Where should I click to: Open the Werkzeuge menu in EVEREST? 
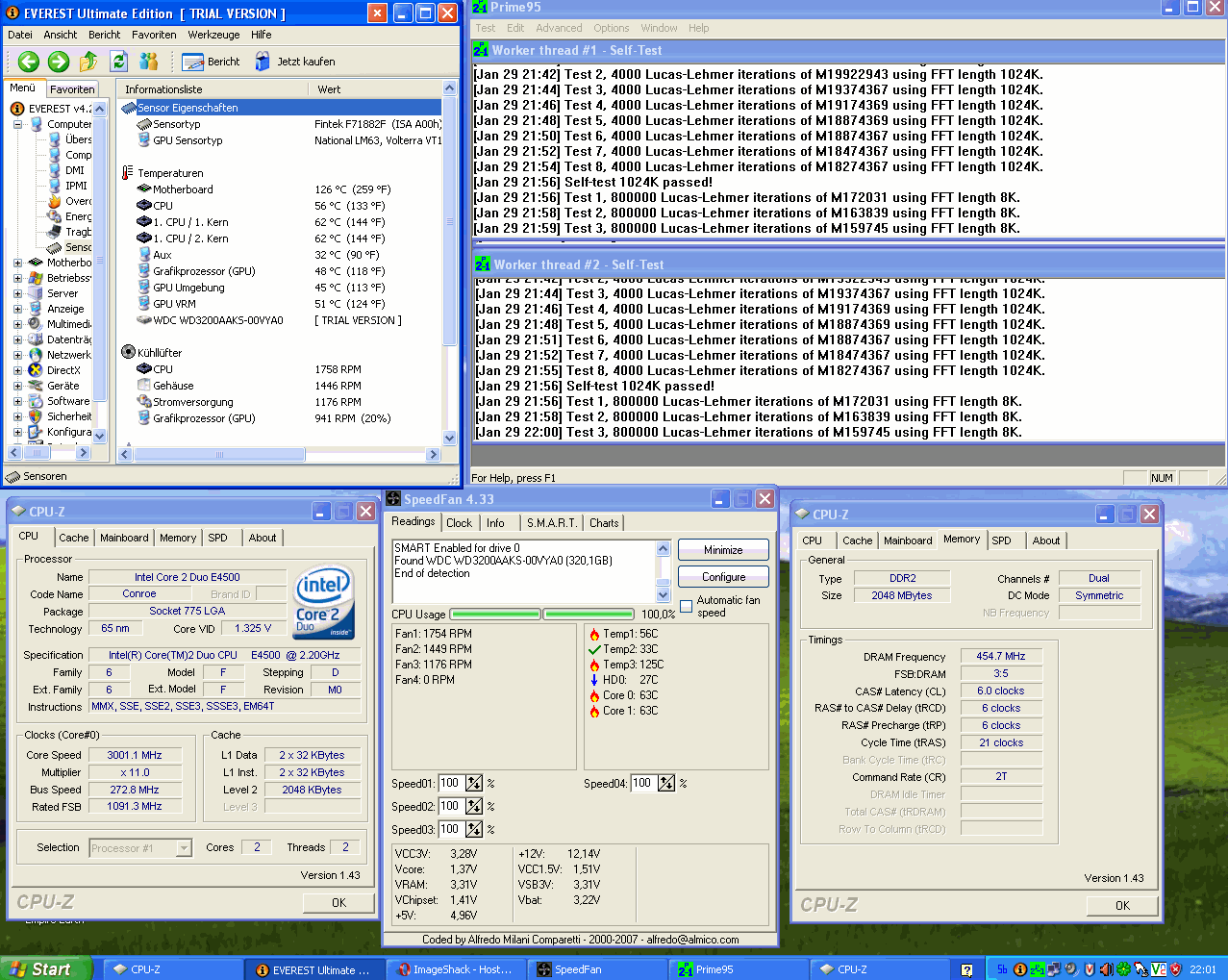click(213, 35)
